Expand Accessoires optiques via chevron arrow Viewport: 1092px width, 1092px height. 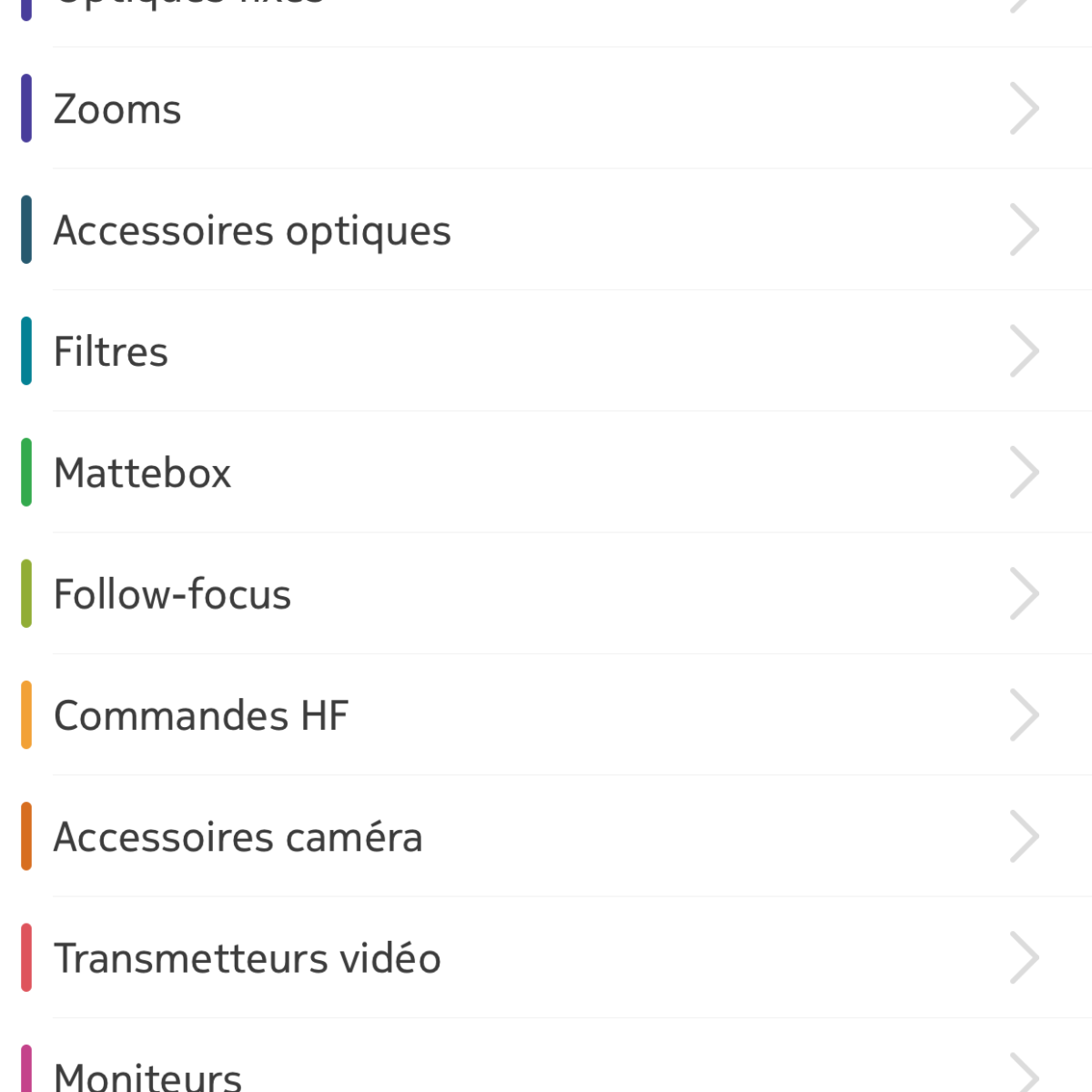[1025, 229]
